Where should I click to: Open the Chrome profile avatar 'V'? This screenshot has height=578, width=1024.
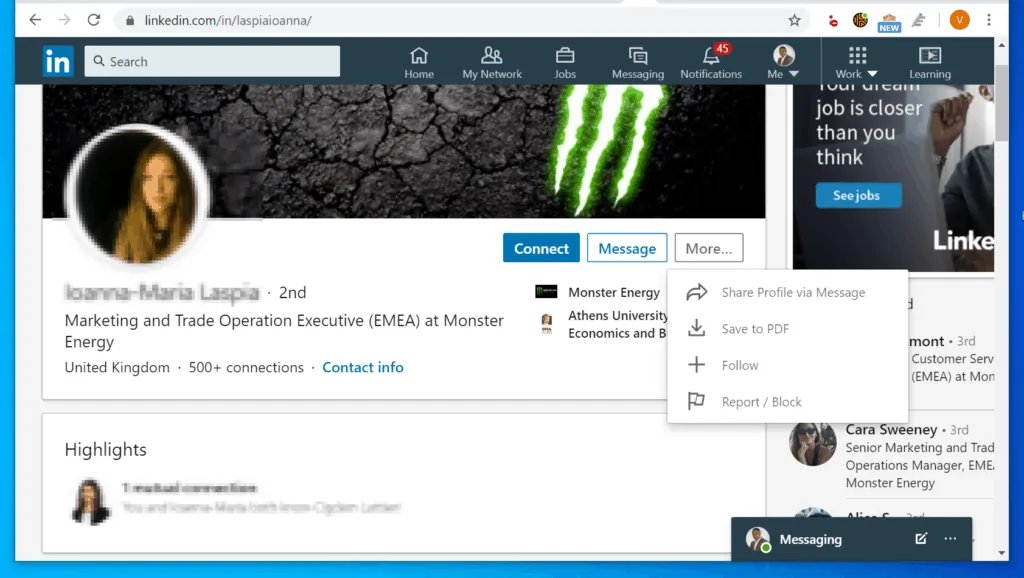[x=959, y=20]
